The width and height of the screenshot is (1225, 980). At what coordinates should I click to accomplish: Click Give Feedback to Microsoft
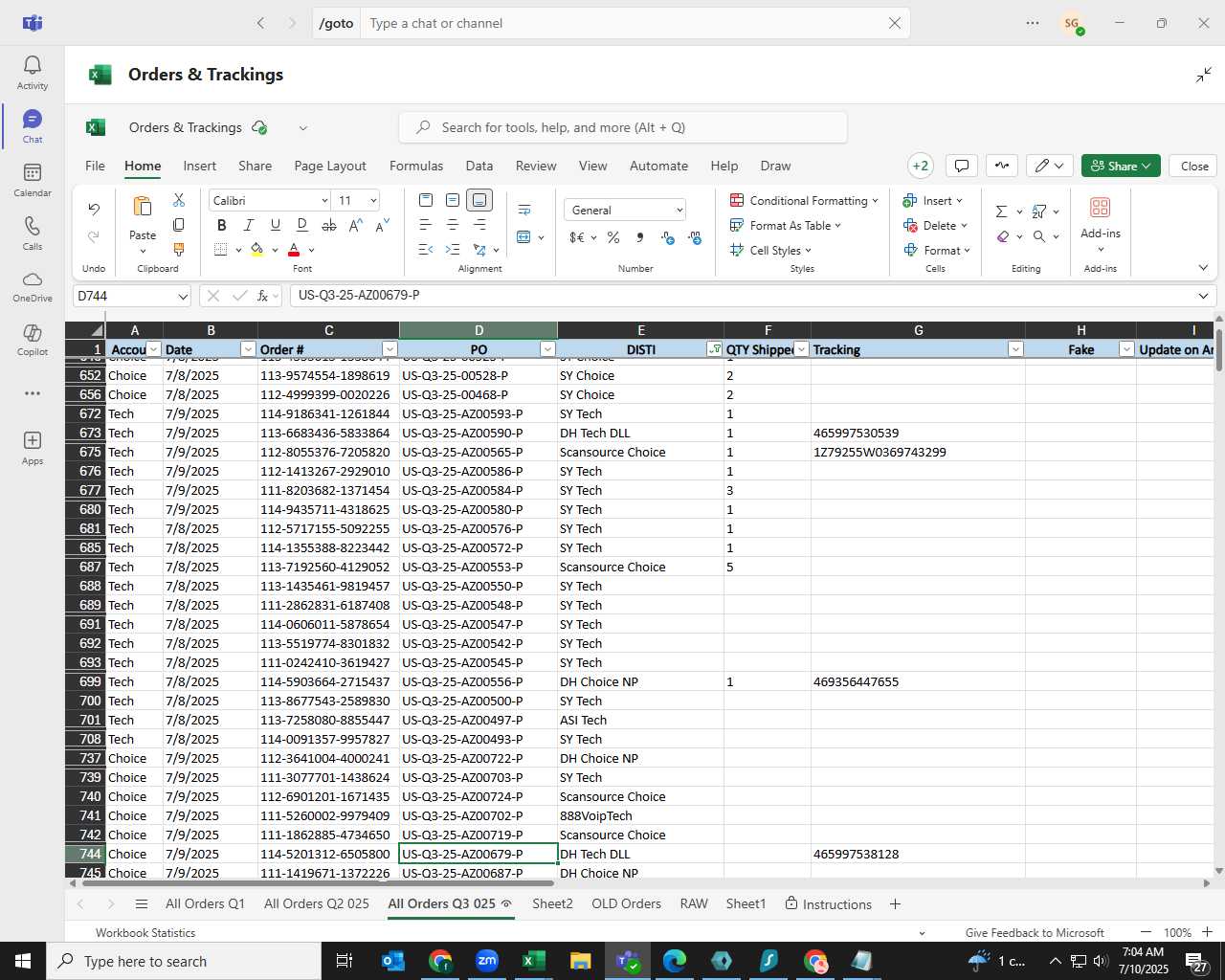[1035, 932]
